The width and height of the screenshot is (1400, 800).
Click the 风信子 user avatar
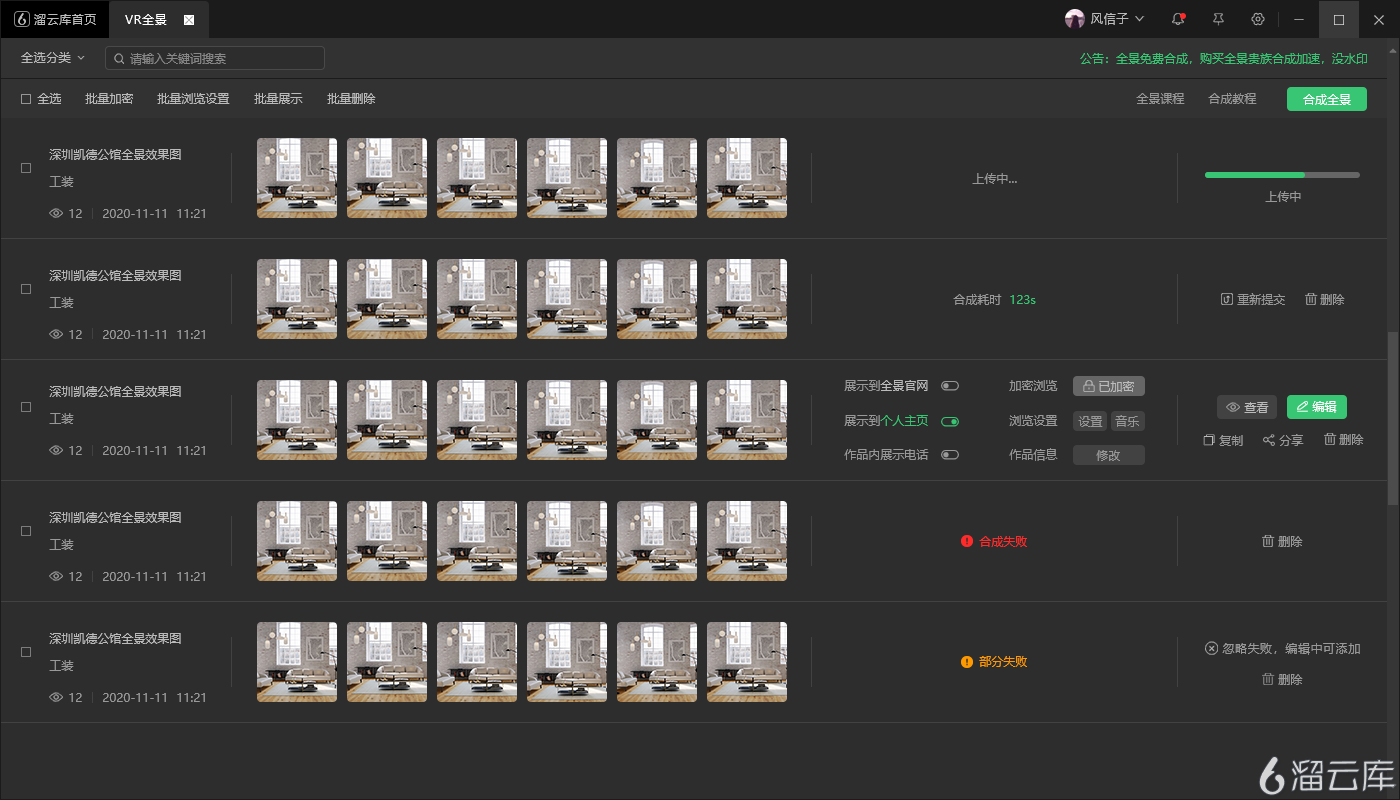pyautogui.click(x=1075, y=19)
